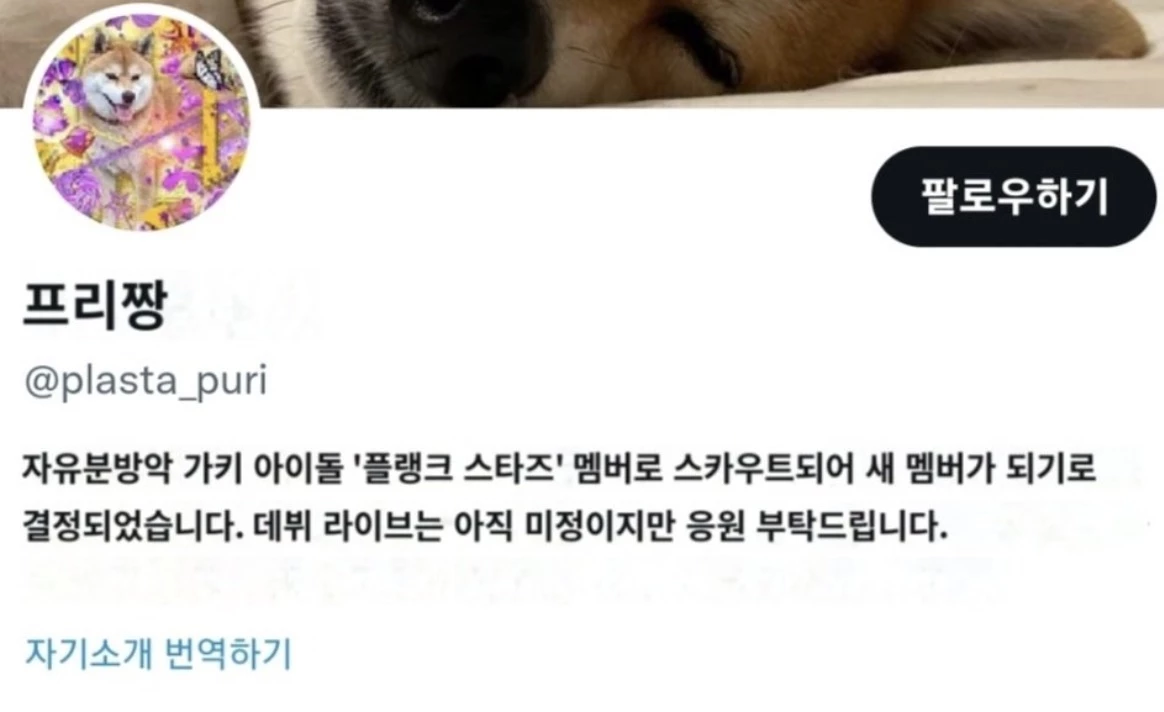1164x712 pixels.
Task: Click the butterfly in the profile avatar
Action: pyautogui.click(x=210, y=71)
